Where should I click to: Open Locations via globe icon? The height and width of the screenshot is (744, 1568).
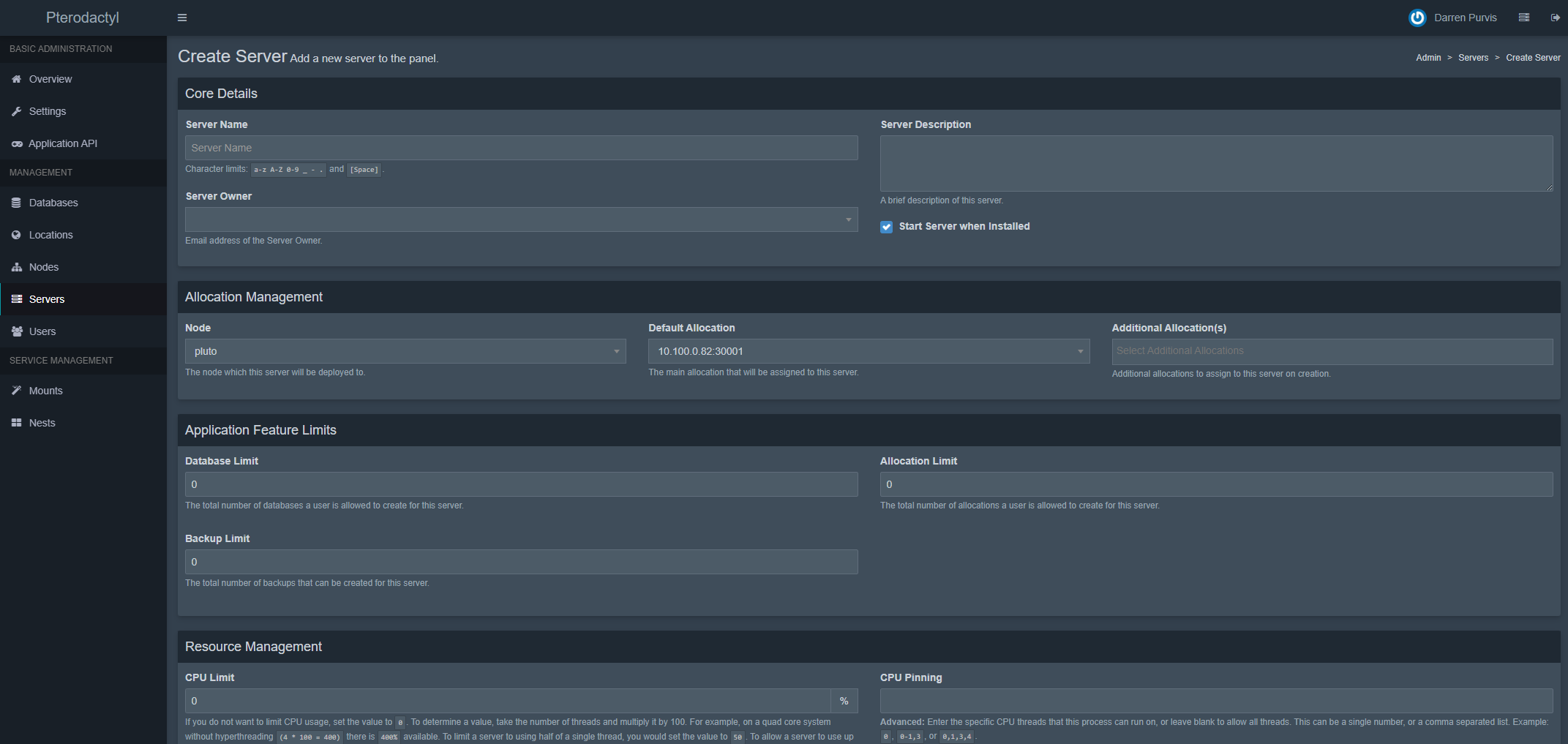tap(16, 235)
